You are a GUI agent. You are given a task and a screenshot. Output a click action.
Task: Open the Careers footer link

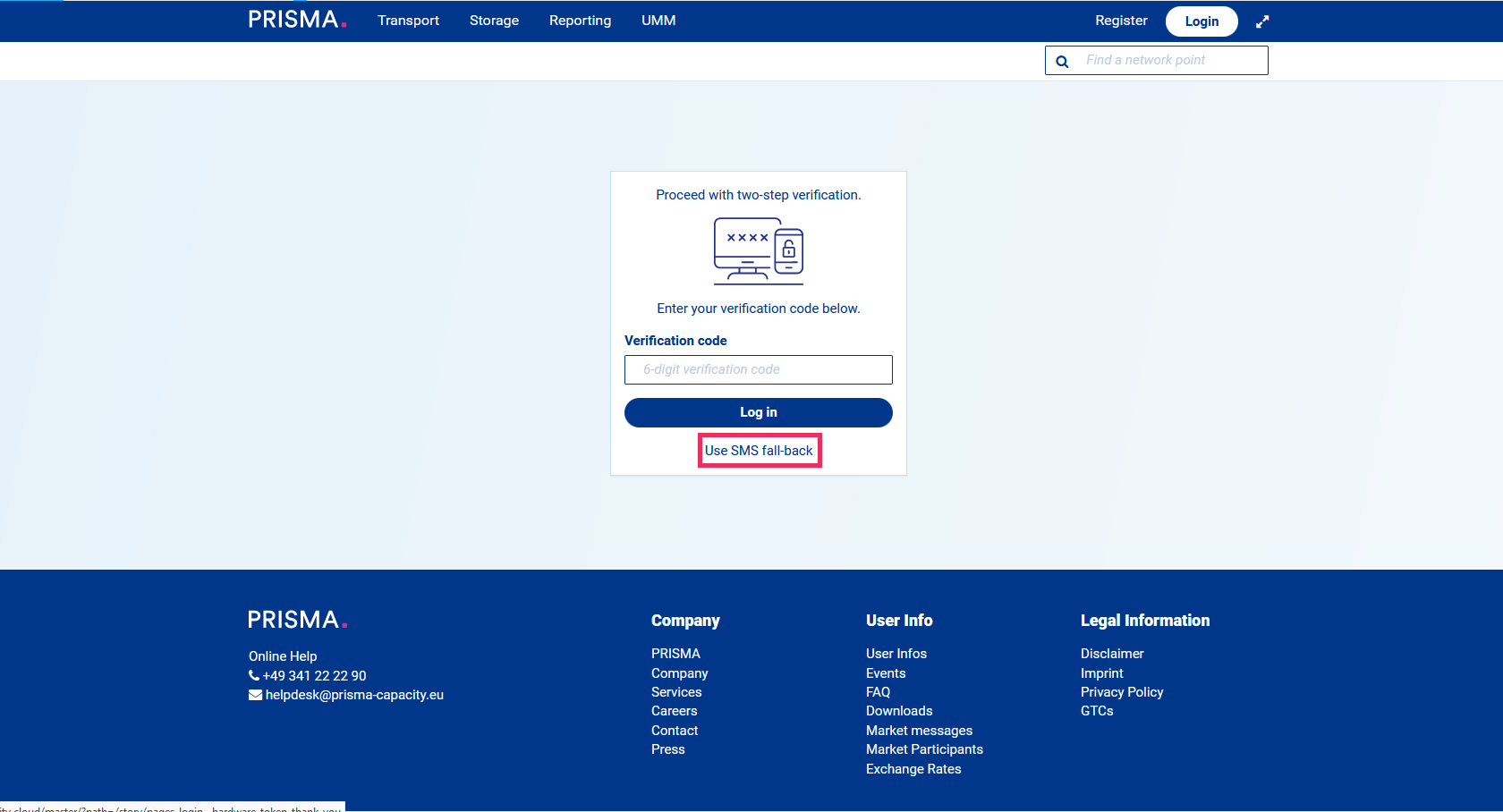pyautogui.click(x=674, y=711)
